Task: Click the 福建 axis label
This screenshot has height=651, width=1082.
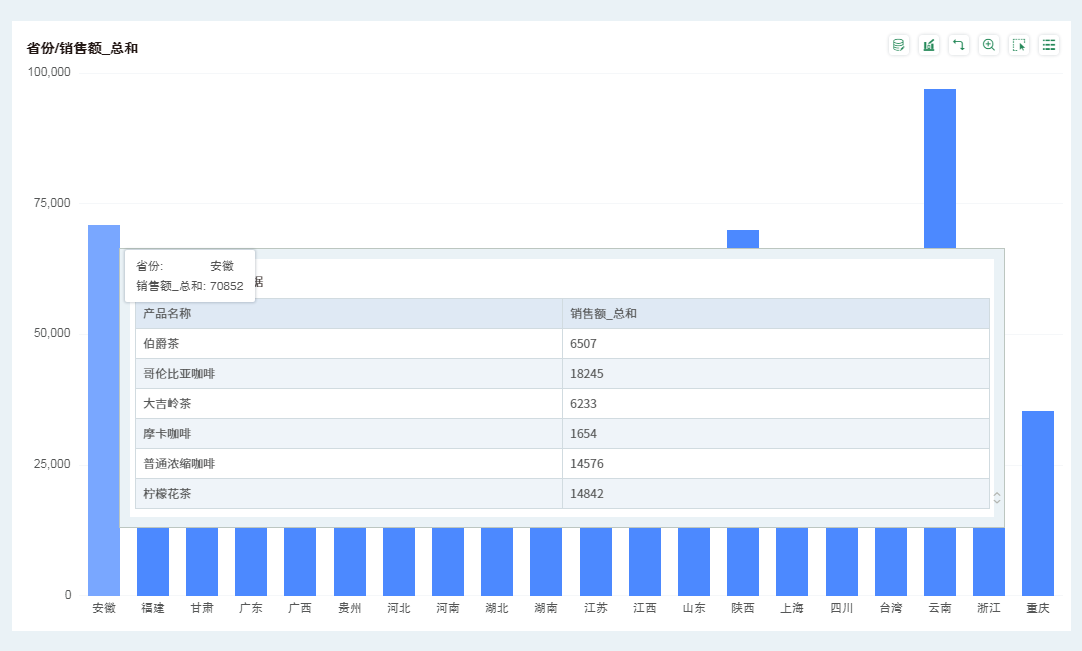Action: click(x=153, y=608)
